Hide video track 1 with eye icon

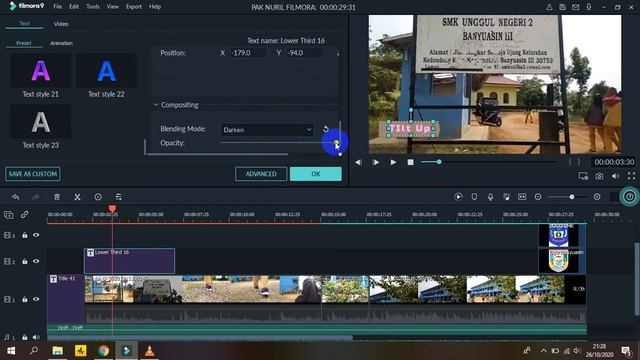[x=36, y=299]
